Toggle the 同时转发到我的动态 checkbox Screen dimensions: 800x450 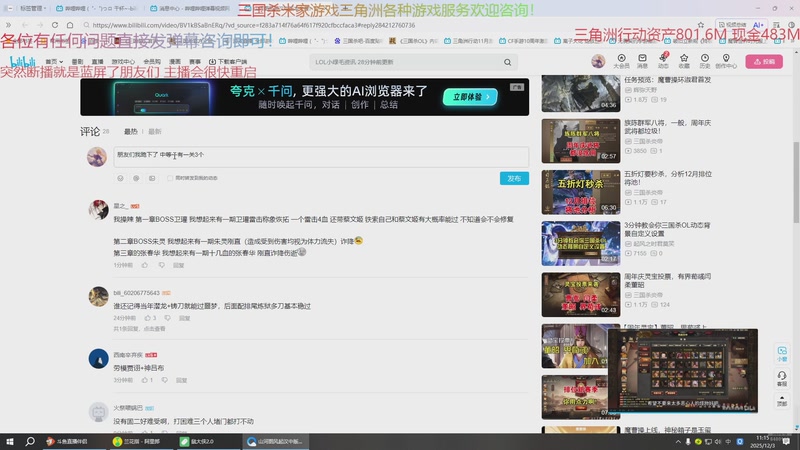[x=170, y=178]
